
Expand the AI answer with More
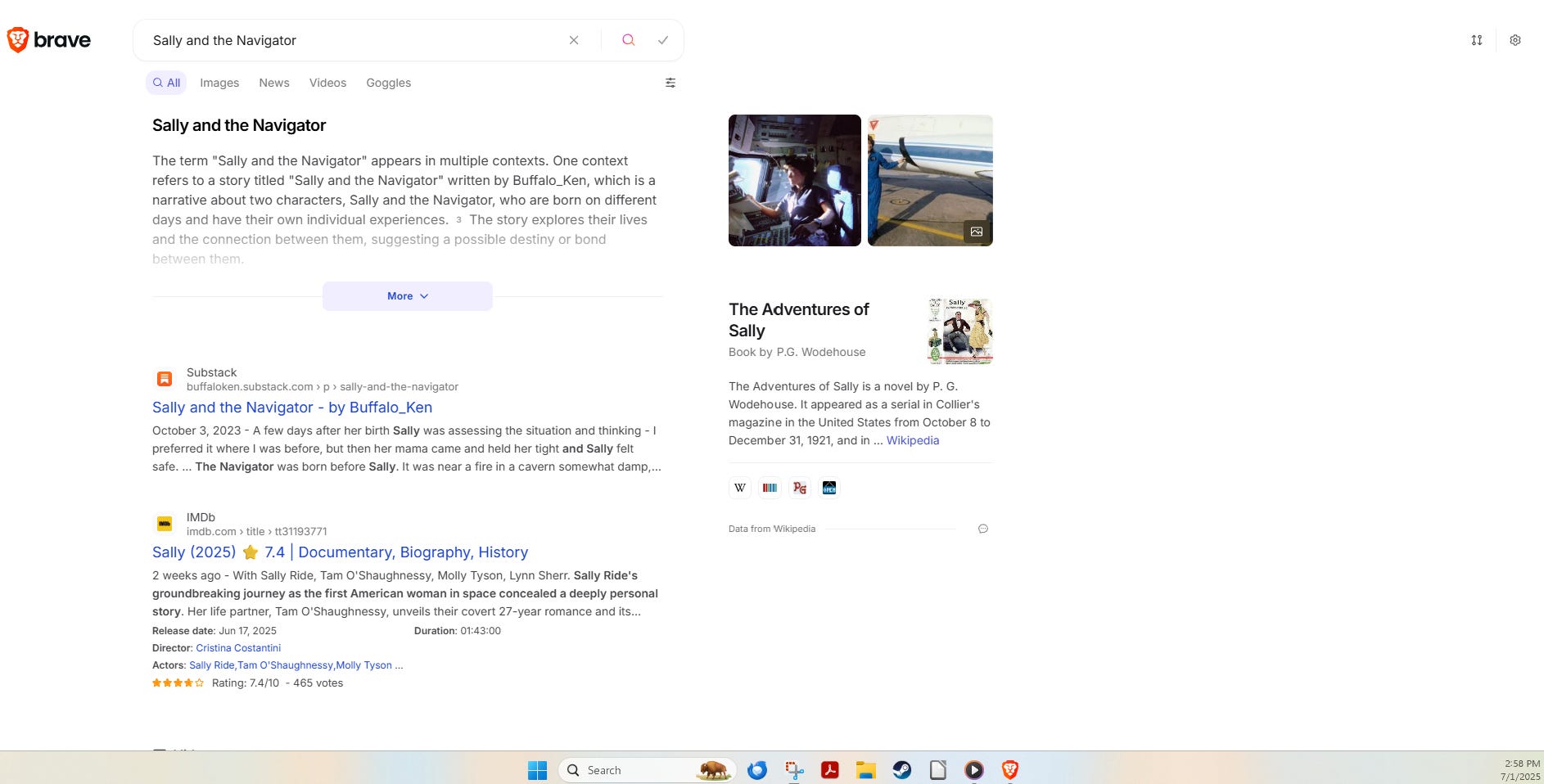408,296
